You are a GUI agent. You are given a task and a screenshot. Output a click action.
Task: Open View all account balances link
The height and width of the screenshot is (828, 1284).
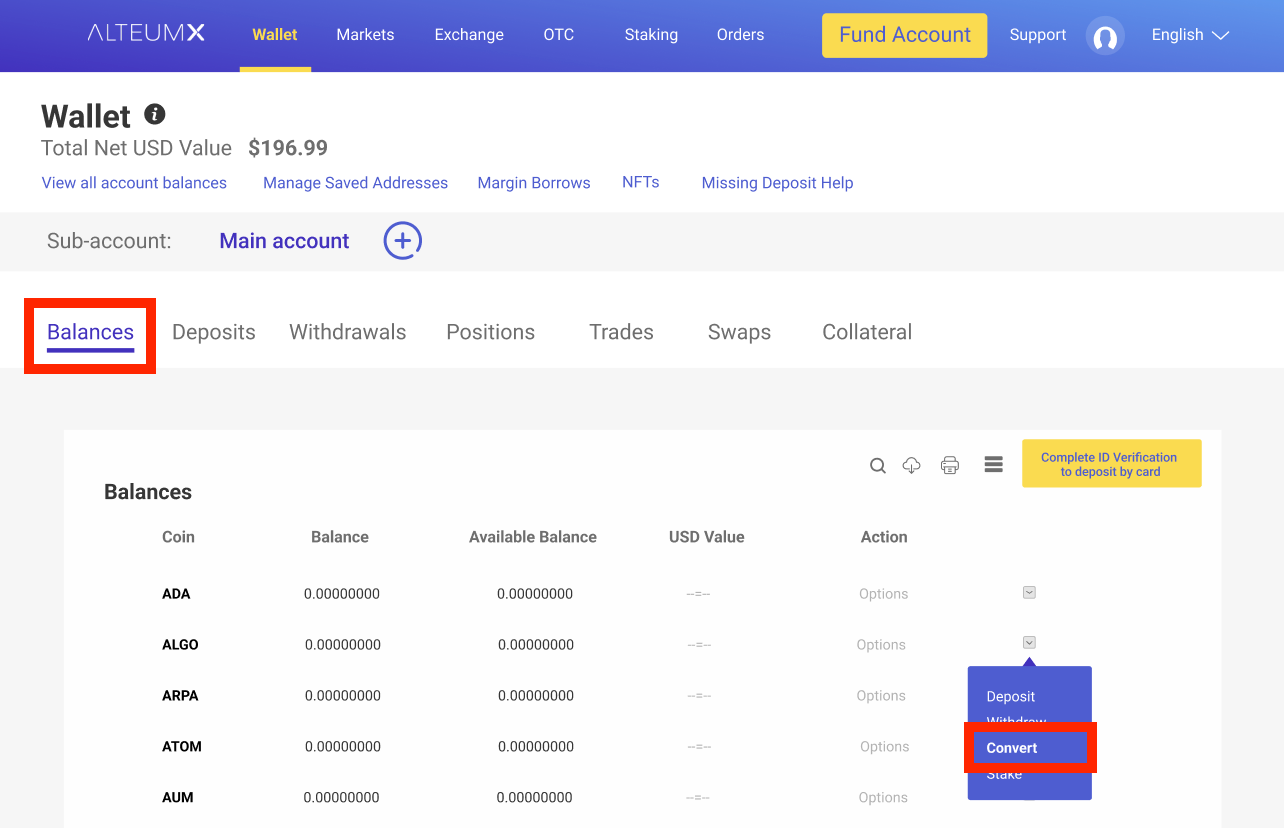coord(134,183)
